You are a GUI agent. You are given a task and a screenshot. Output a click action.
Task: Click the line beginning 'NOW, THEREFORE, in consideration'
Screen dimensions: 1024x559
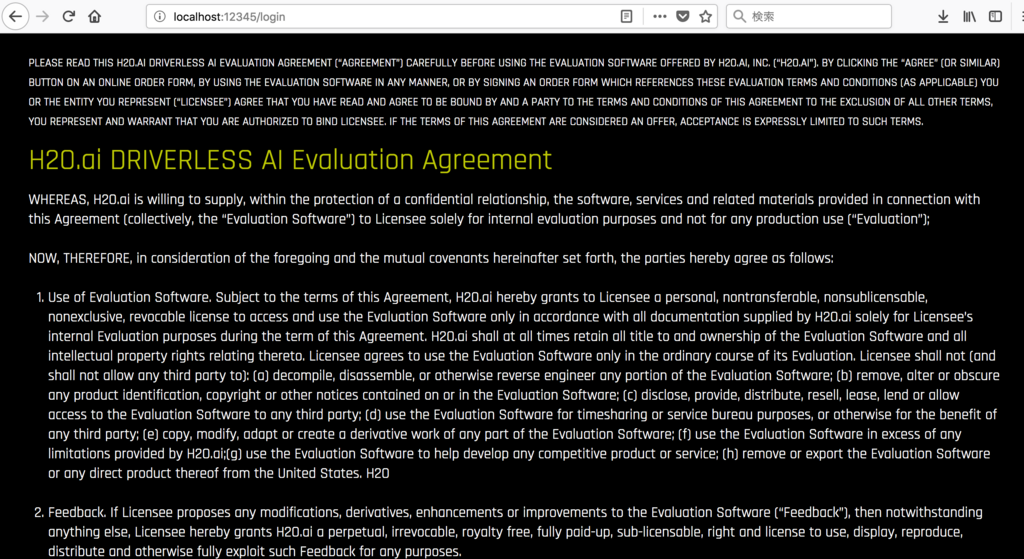(x=431, y=258)
